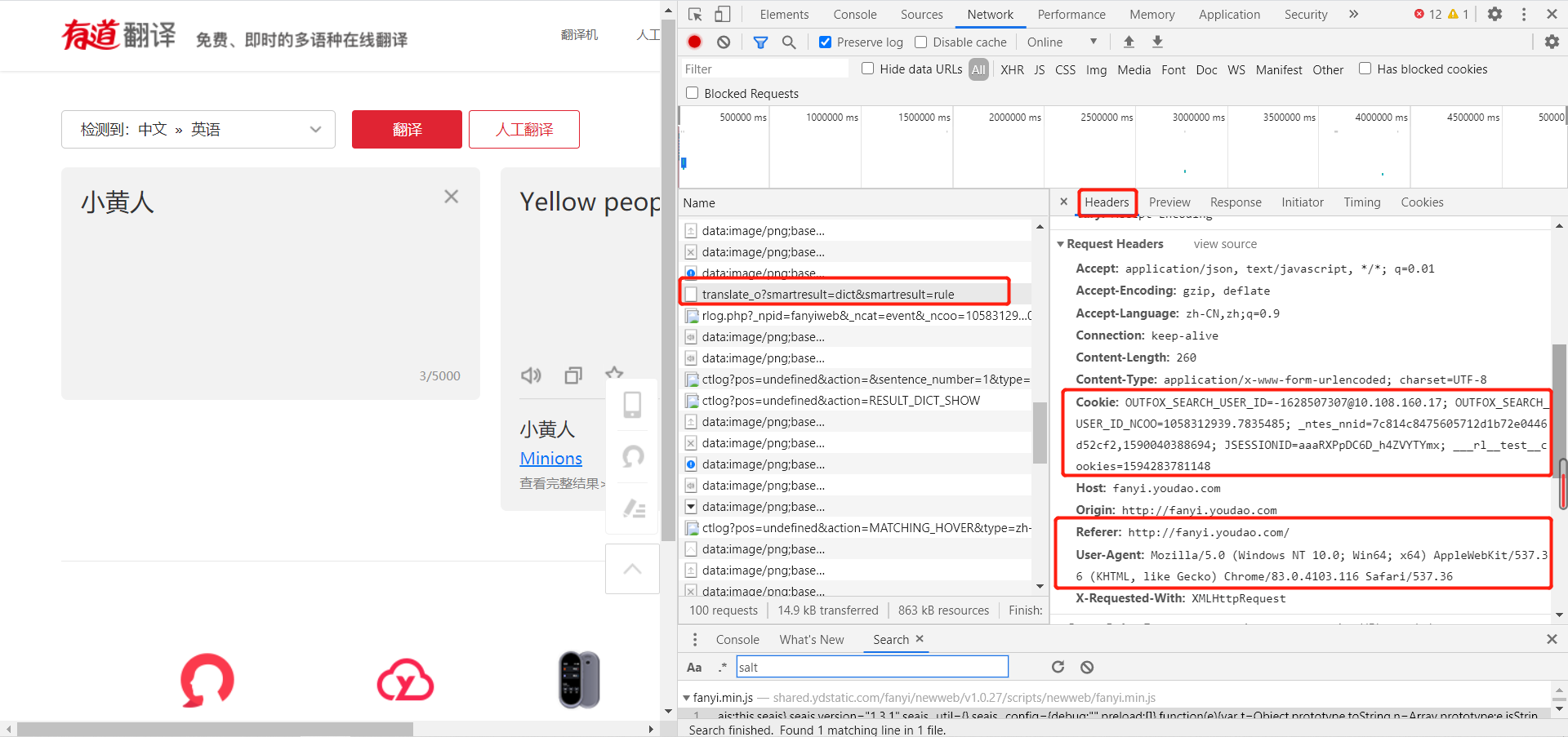Image resolution: width=1568 pixels, height=737 pixels.
Task: Toggle the device toolbar icon
Action: point(722,14)
